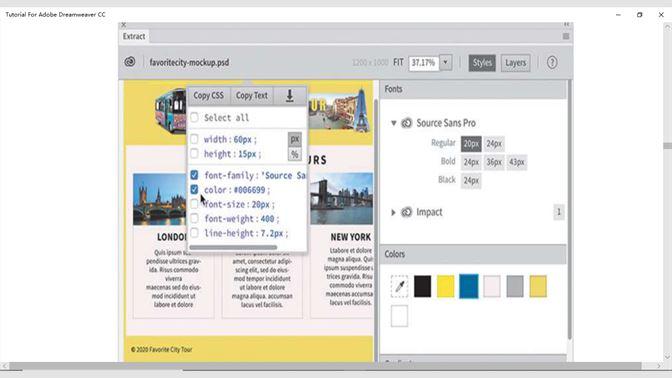Click Creative Cloud icon next to Source Sans Pro
This screenshot has width=672, height=378.
coord(406,123)
